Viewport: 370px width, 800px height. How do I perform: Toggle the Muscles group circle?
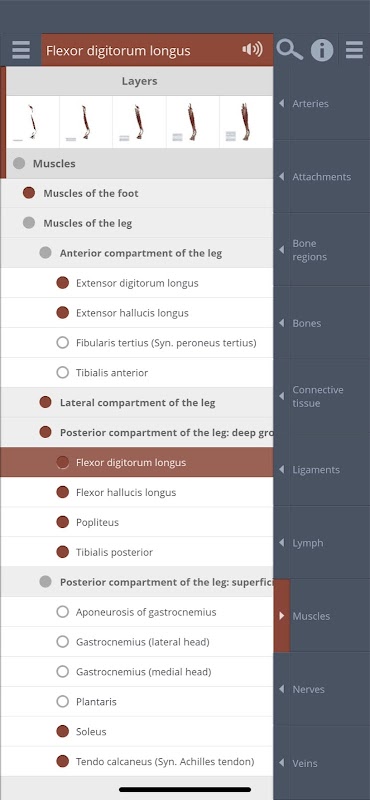(x=19, y=163)
